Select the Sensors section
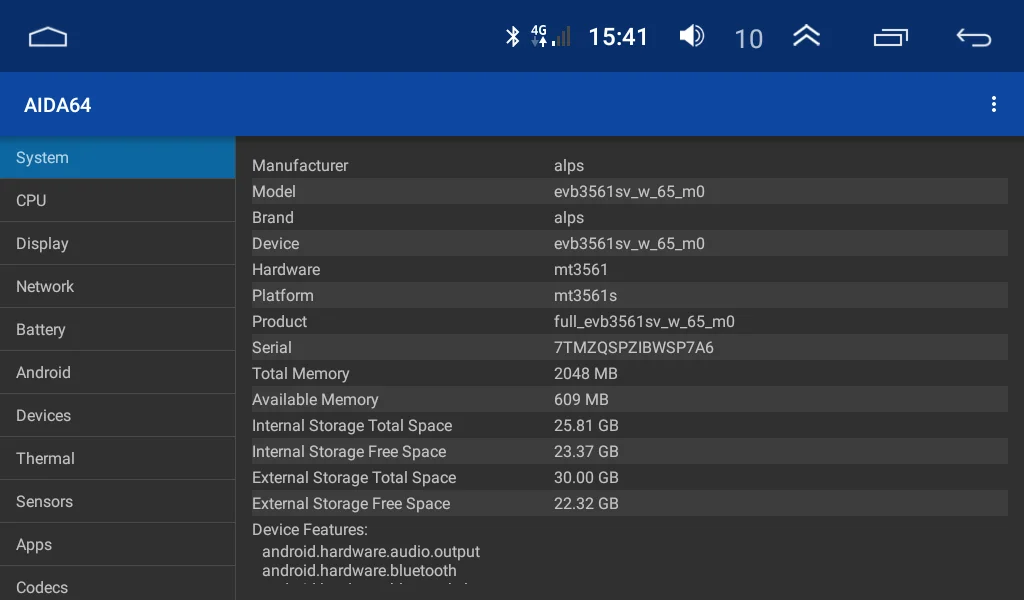The image size is (1024, 600). [117, 502]
